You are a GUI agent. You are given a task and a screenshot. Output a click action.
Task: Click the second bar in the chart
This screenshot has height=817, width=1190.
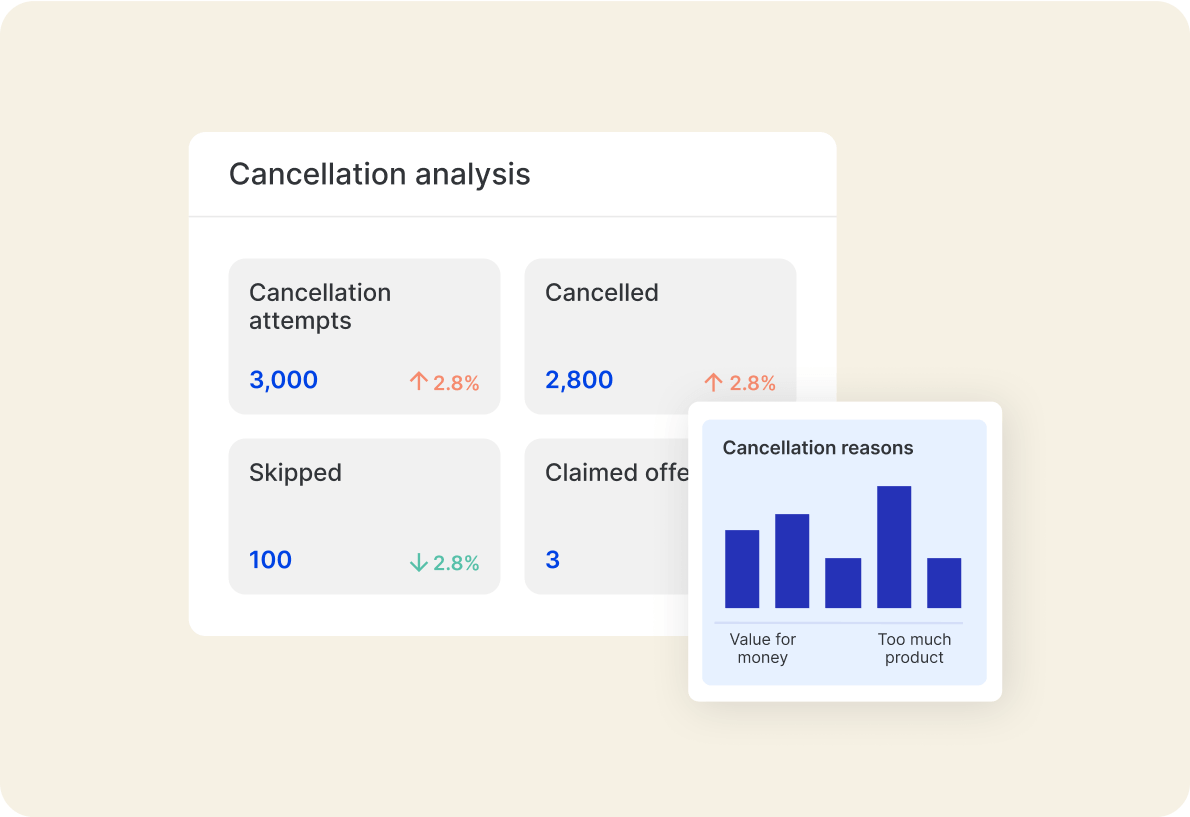click(792, 561)
